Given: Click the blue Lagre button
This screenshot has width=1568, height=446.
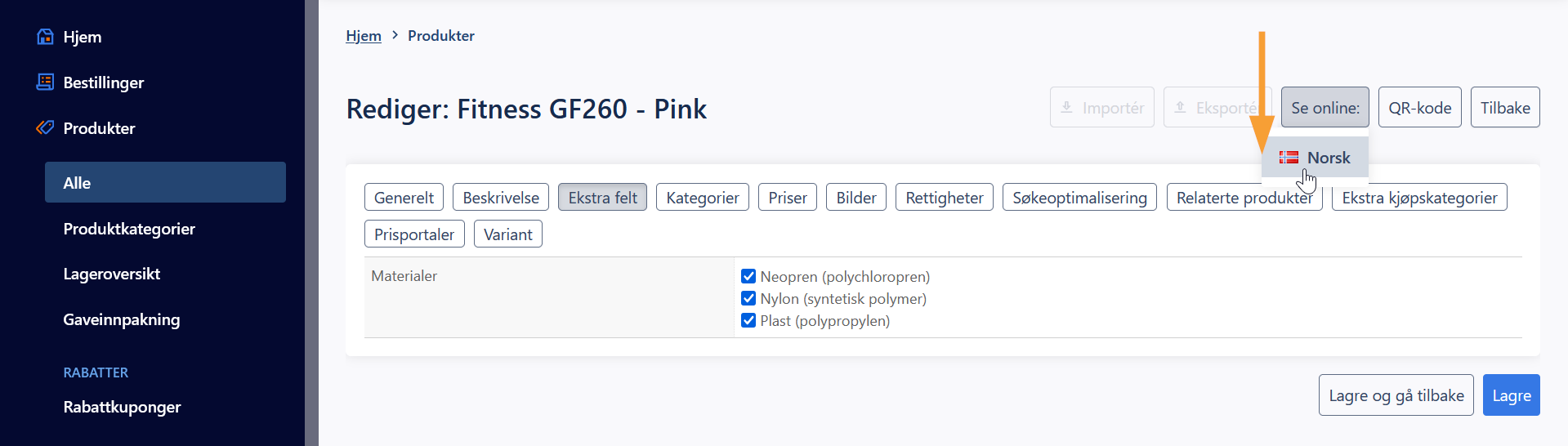Looking at the screenshot, I should 1511,395.
